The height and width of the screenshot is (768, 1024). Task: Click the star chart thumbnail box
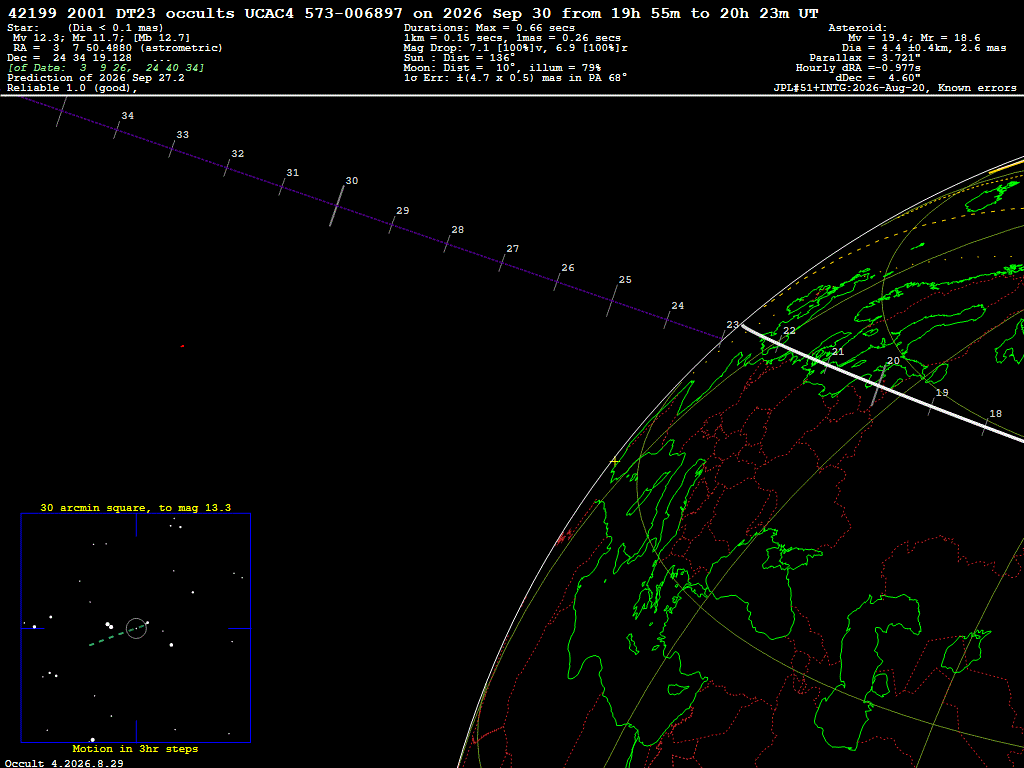pos(136,628)
